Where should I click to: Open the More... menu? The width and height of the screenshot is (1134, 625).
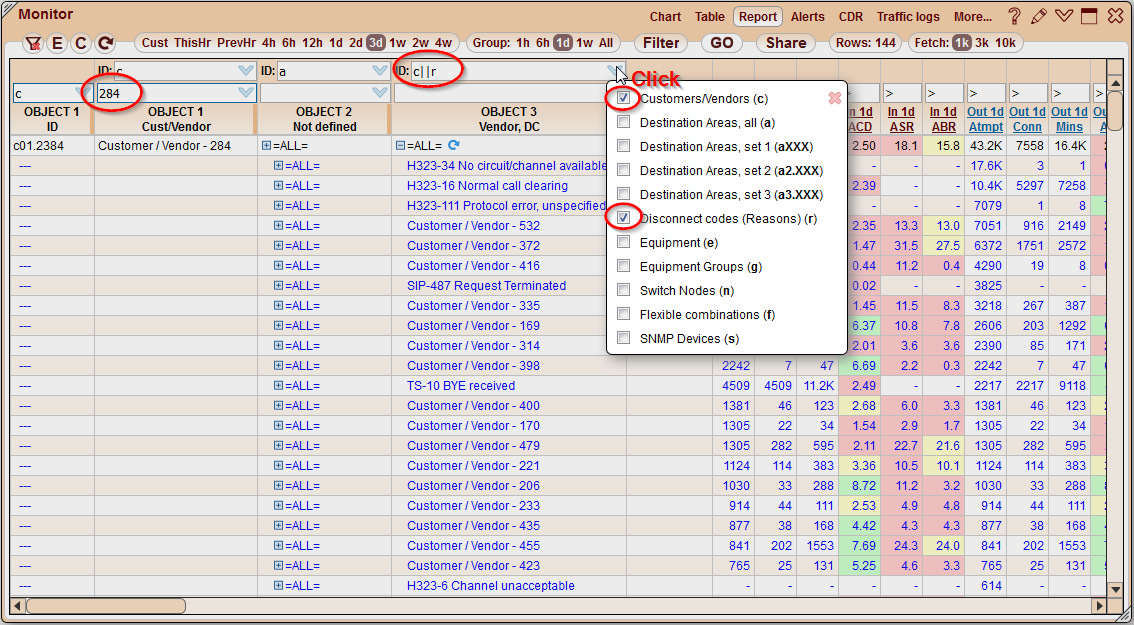pos(972,17)
